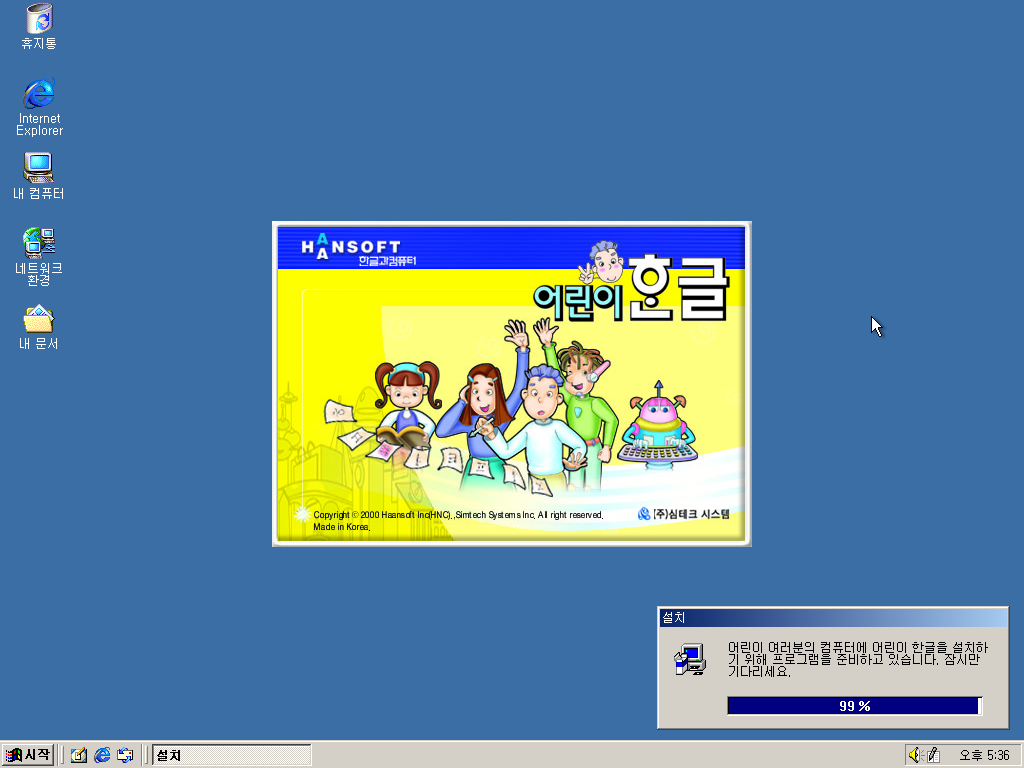Screen dimensions: 1024x768
Task: Click the quick launch show desktop icon
Action: coord(79,755)
